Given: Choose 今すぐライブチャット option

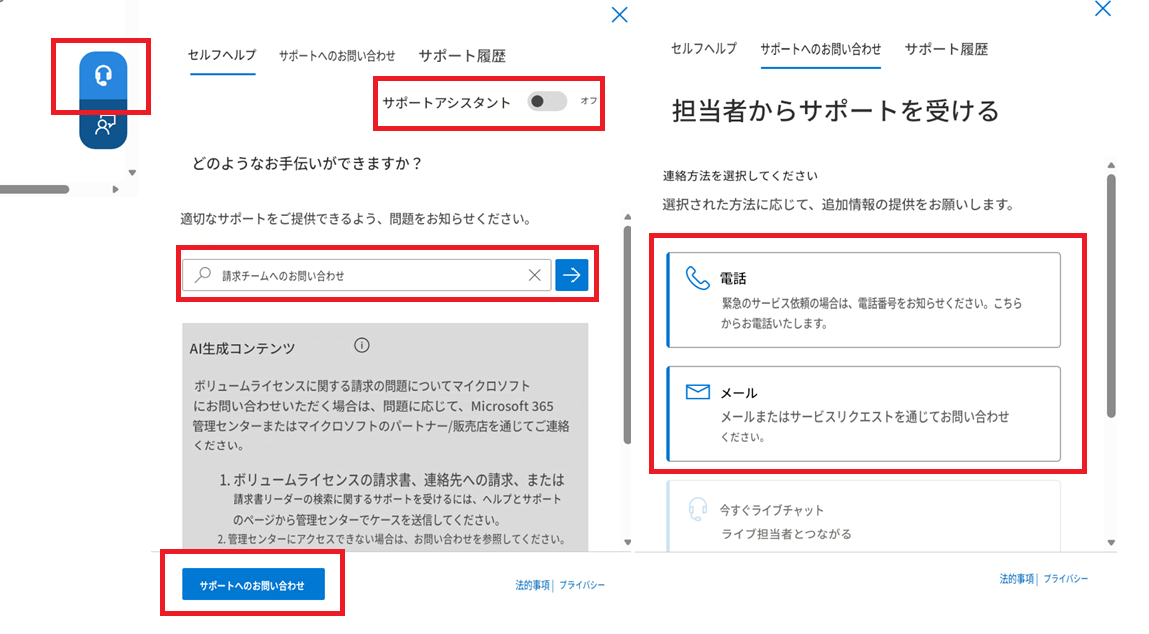Looking at the screenshot, I should click(x=863, y=516).
